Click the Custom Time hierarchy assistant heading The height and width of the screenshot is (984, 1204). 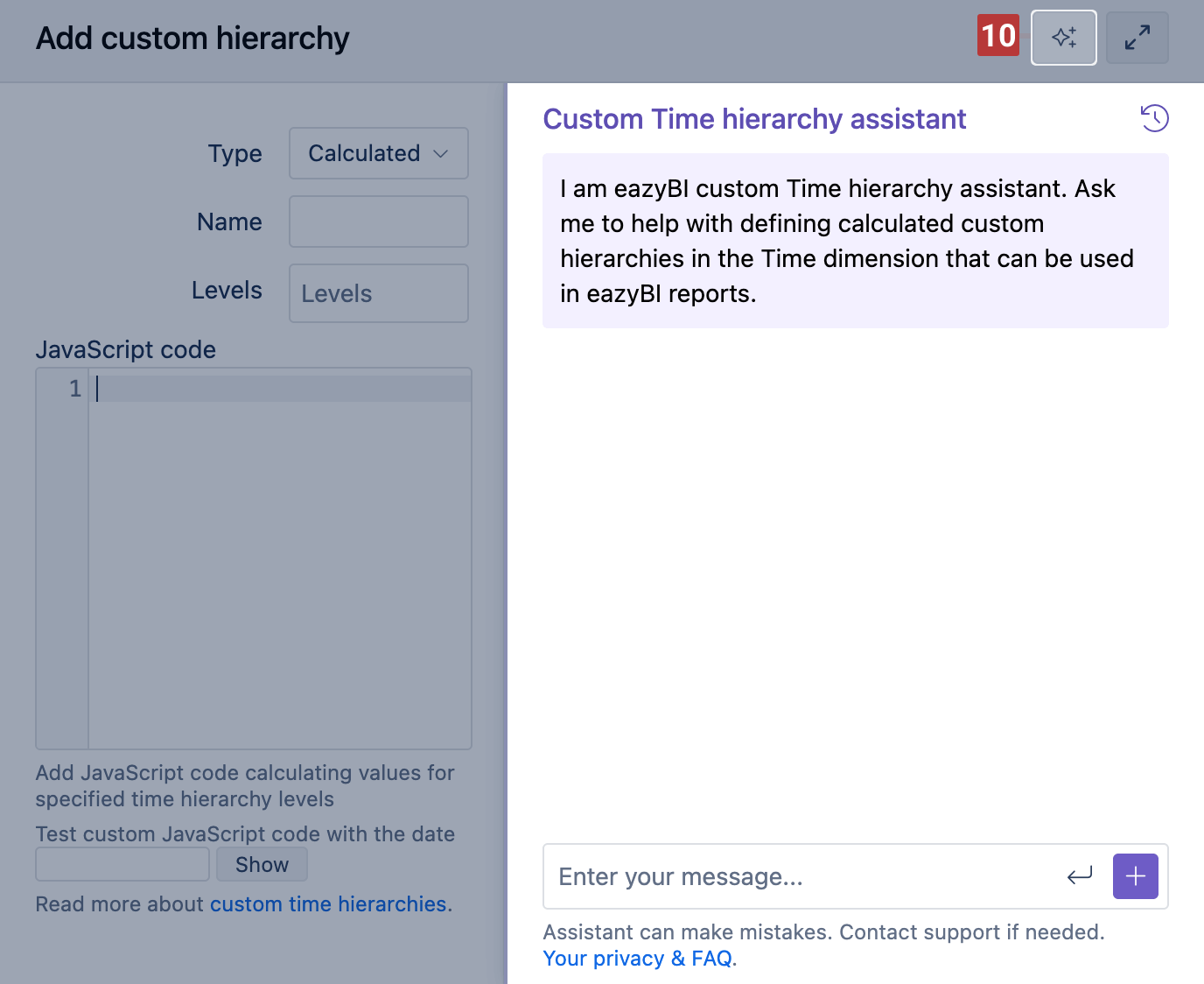tap(754, 119)
